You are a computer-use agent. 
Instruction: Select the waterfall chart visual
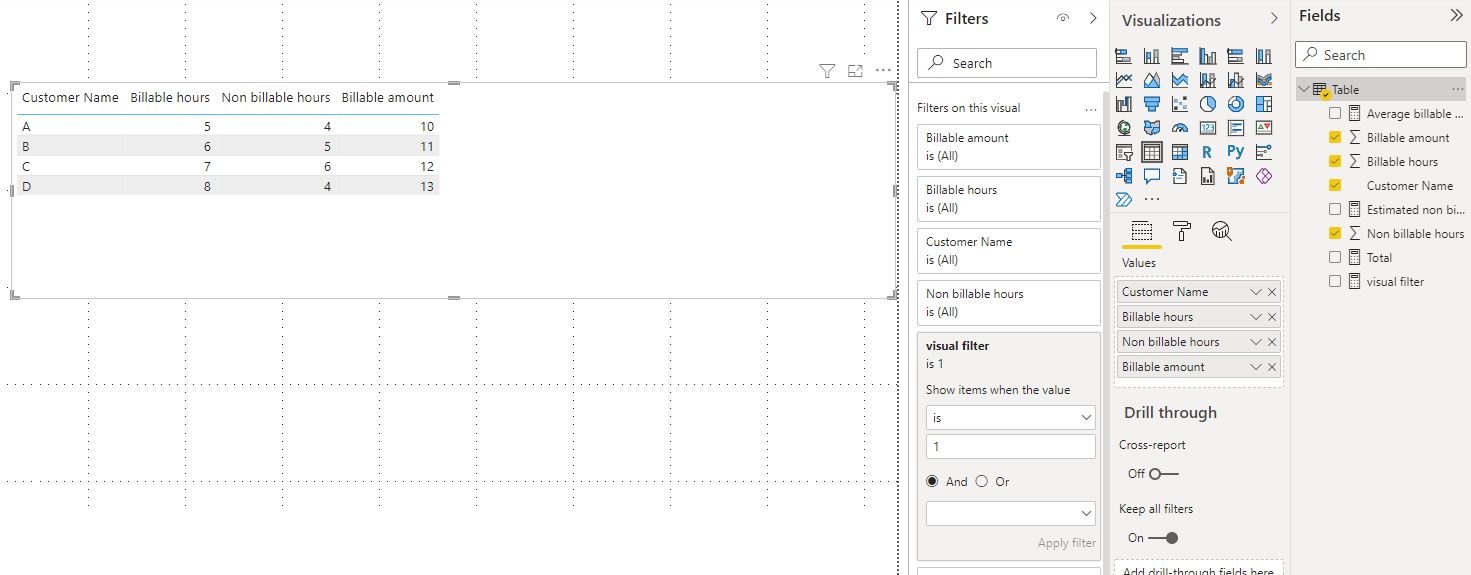[1124, 104]
